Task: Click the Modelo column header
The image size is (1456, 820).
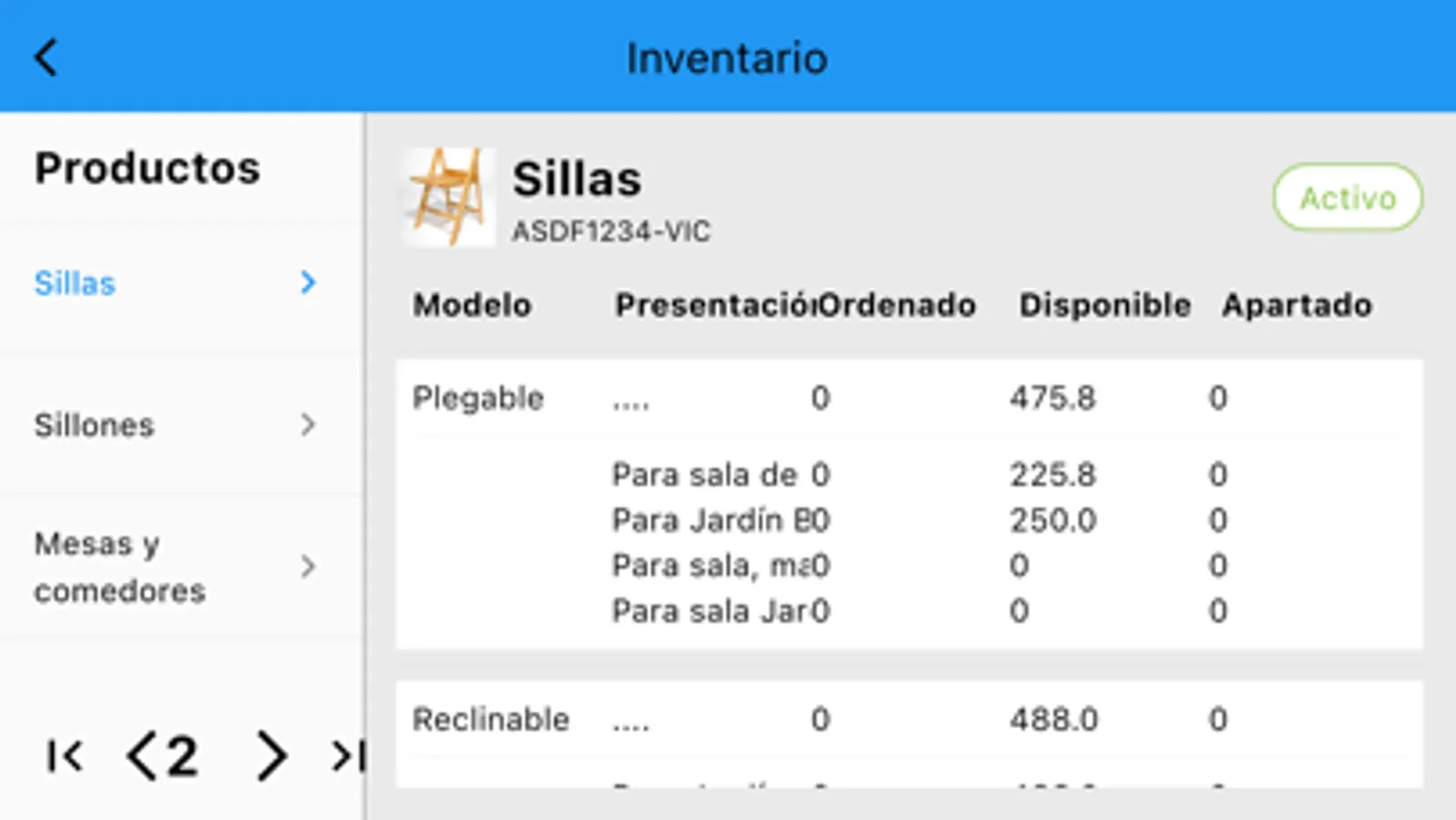Action: tap(472, 305)
